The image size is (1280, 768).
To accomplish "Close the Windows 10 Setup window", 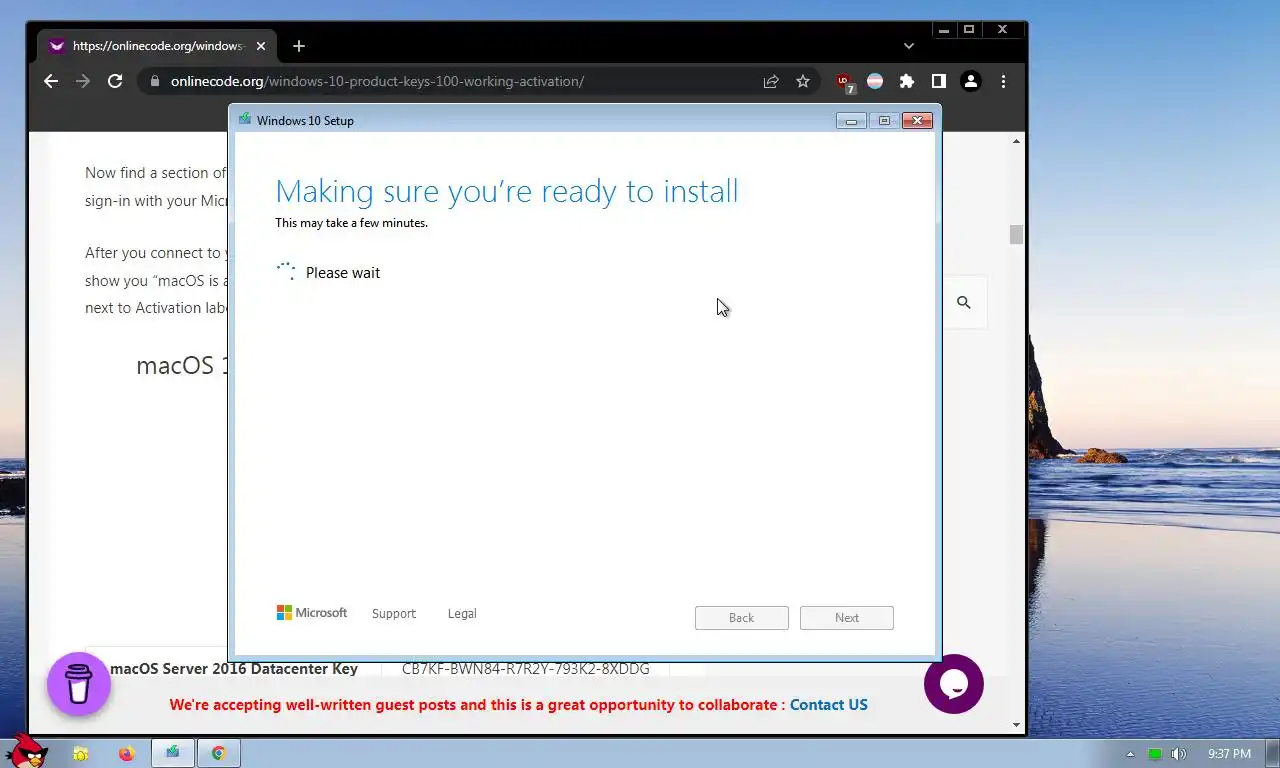I will (x=917, y=121).
